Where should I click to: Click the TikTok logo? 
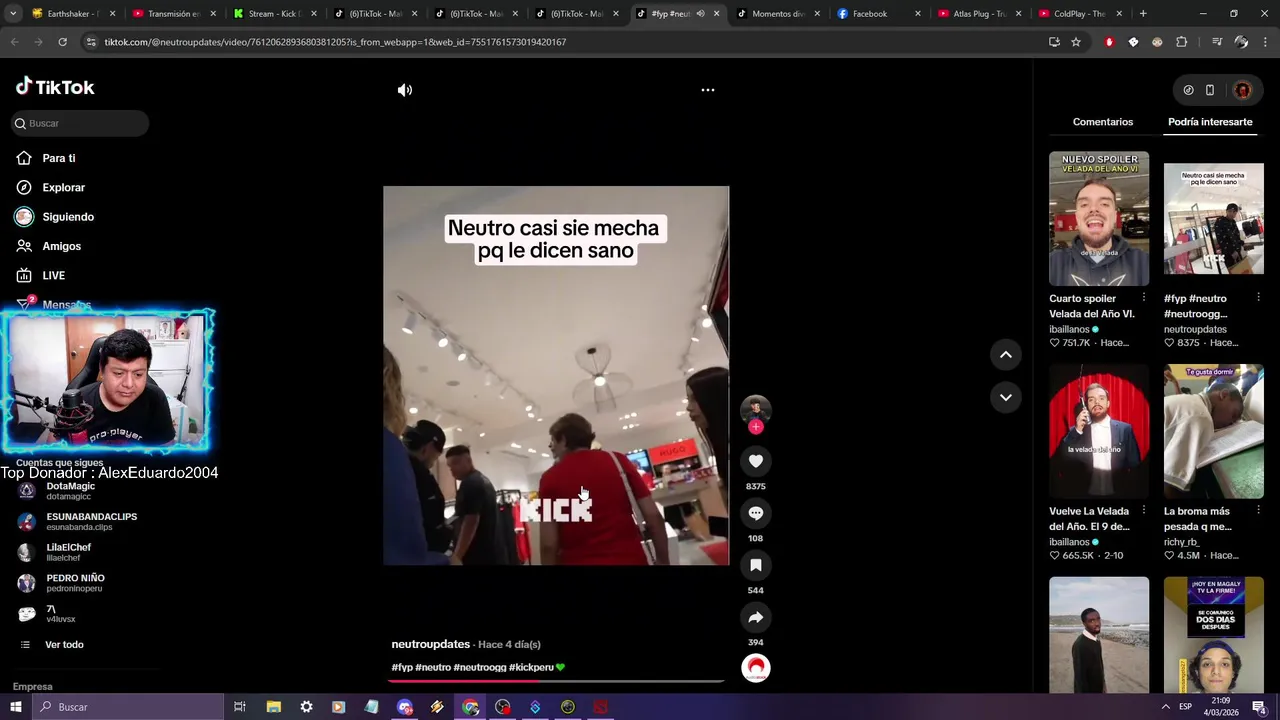coord(55,87)
